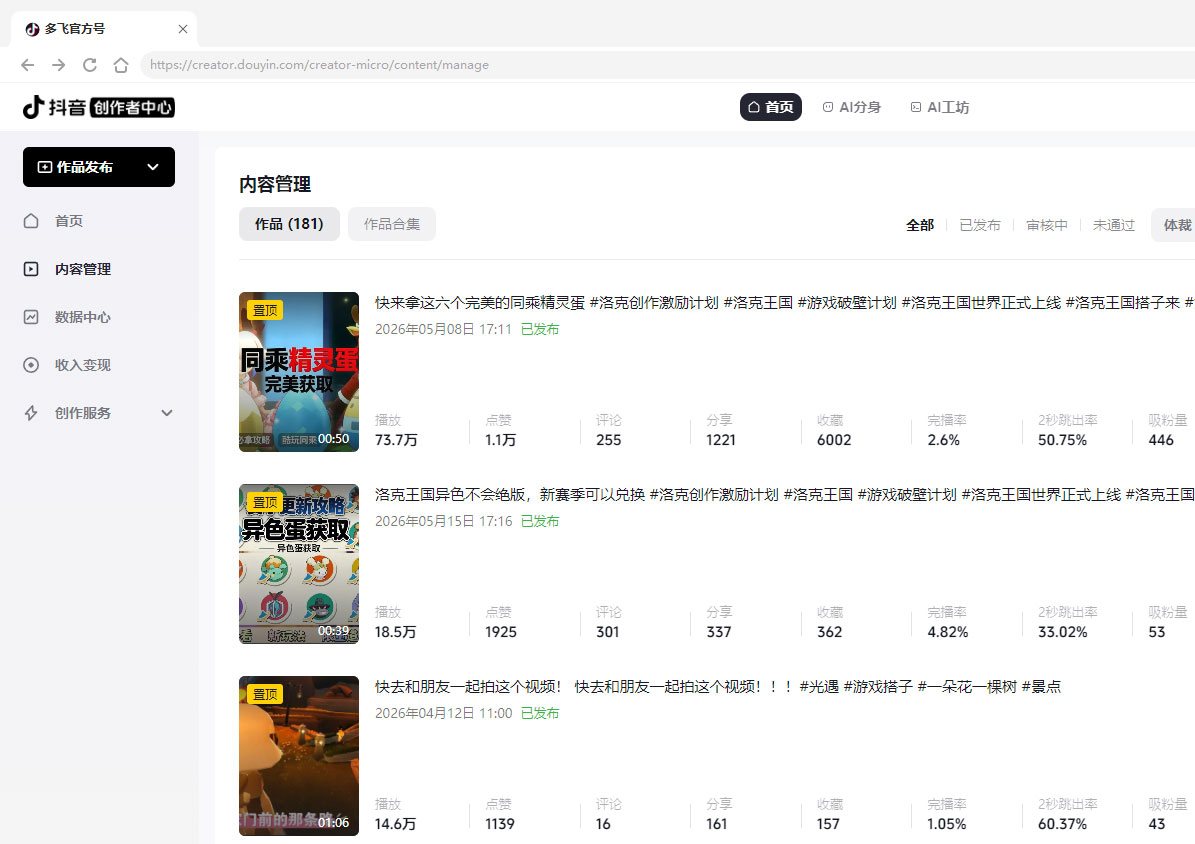Close the 多飞官方号 browser tab
Image resolution: width=1195 pixels, height=844 pixels.
click(x=183, y=29)
